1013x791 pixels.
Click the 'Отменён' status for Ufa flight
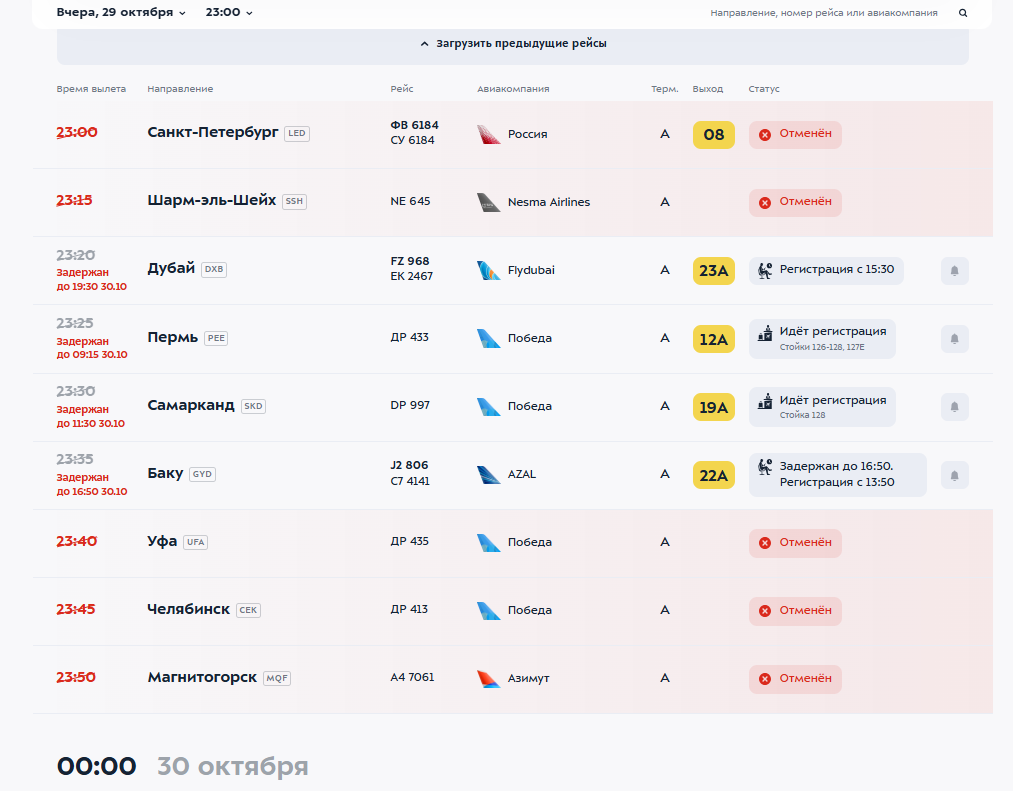tap(795, 543)
